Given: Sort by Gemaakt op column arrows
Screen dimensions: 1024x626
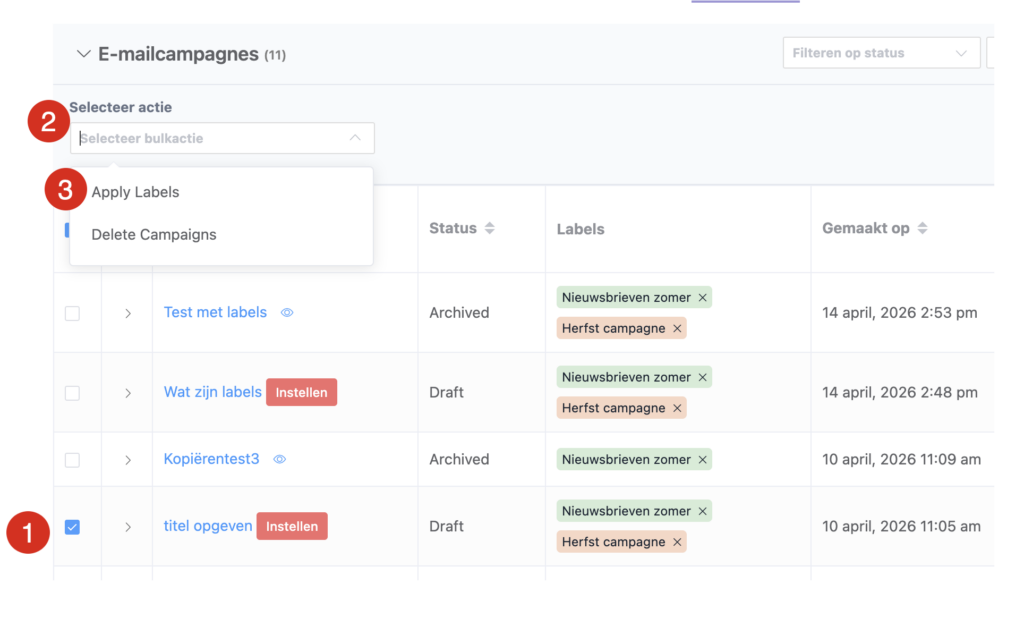Looking at the screenshot, I should 922,228.
